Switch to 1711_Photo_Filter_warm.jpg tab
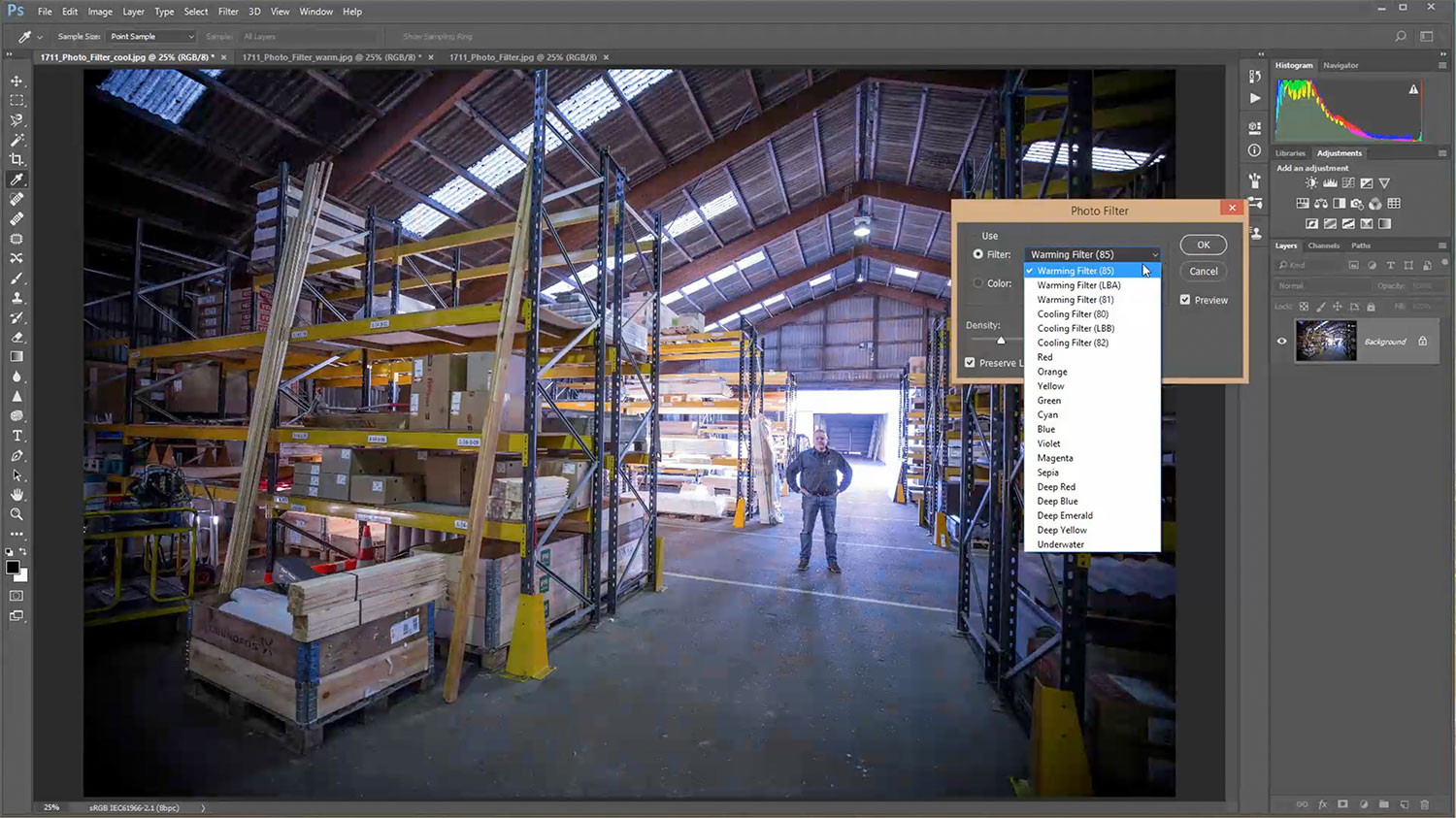 [x=330, y=57]
